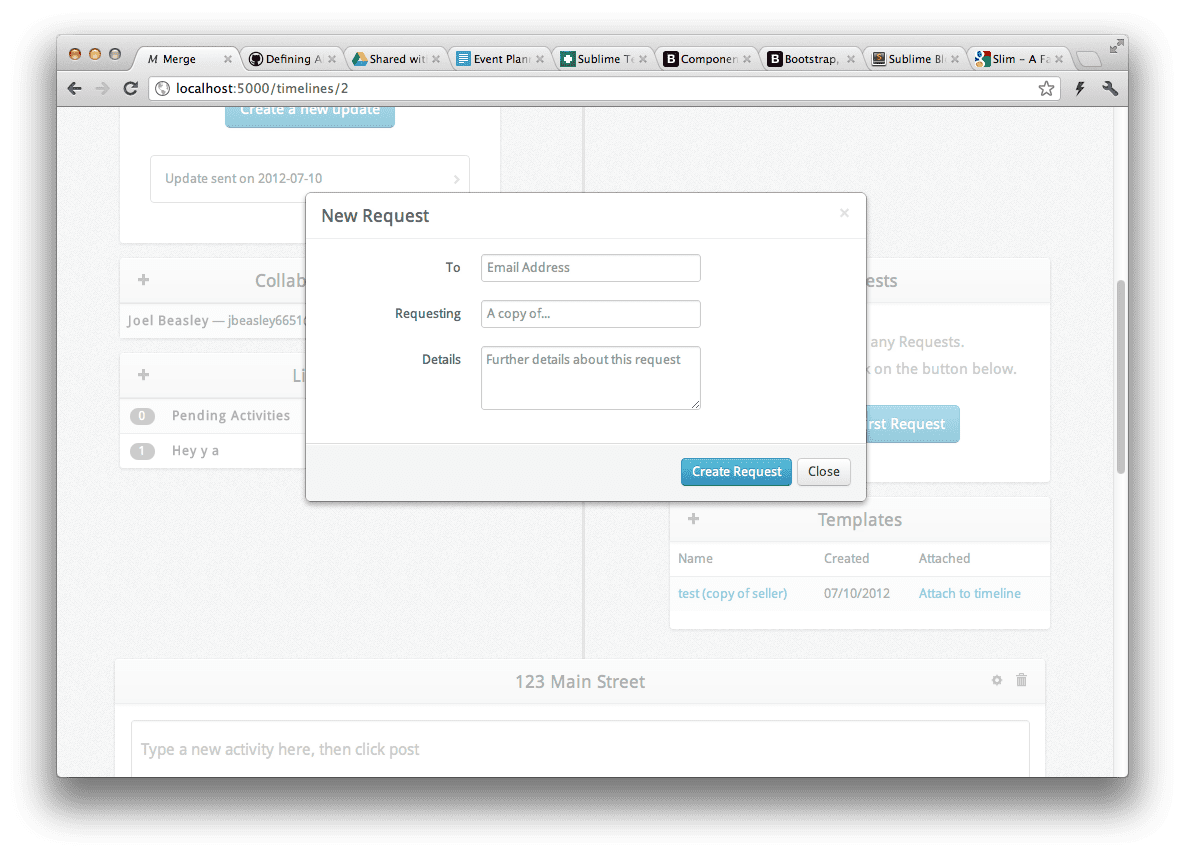Screen dimensions: 1185x856
Task: Click the browser reload page icon
Action: point(130,89)
